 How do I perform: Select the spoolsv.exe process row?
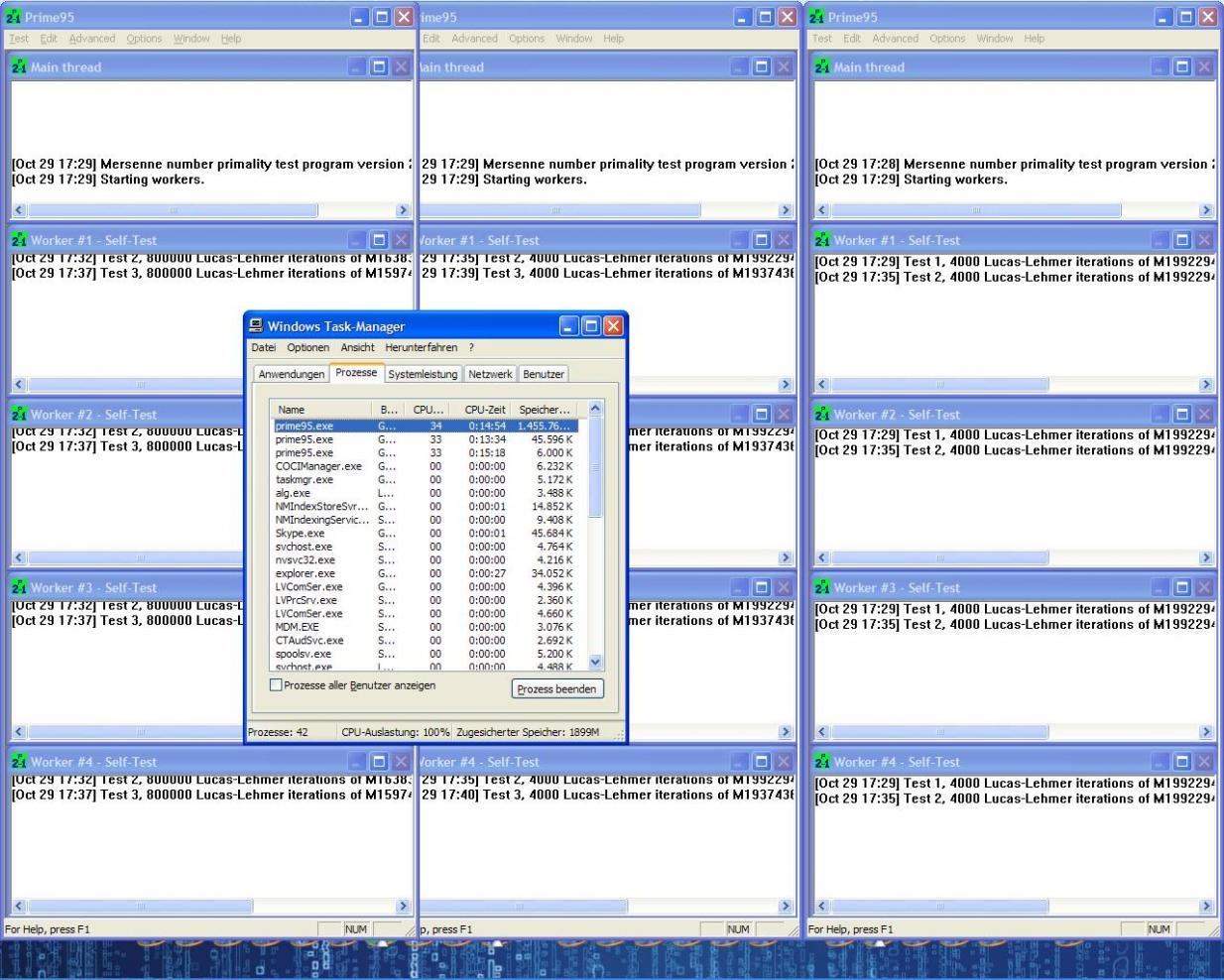426,654
